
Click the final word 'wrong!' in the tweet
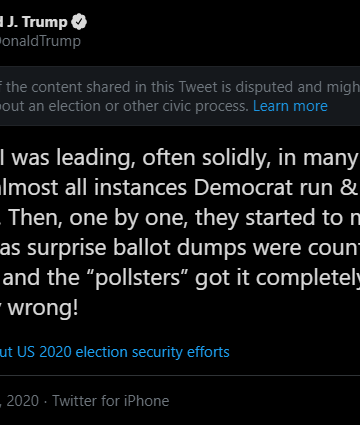pos(43,308)
